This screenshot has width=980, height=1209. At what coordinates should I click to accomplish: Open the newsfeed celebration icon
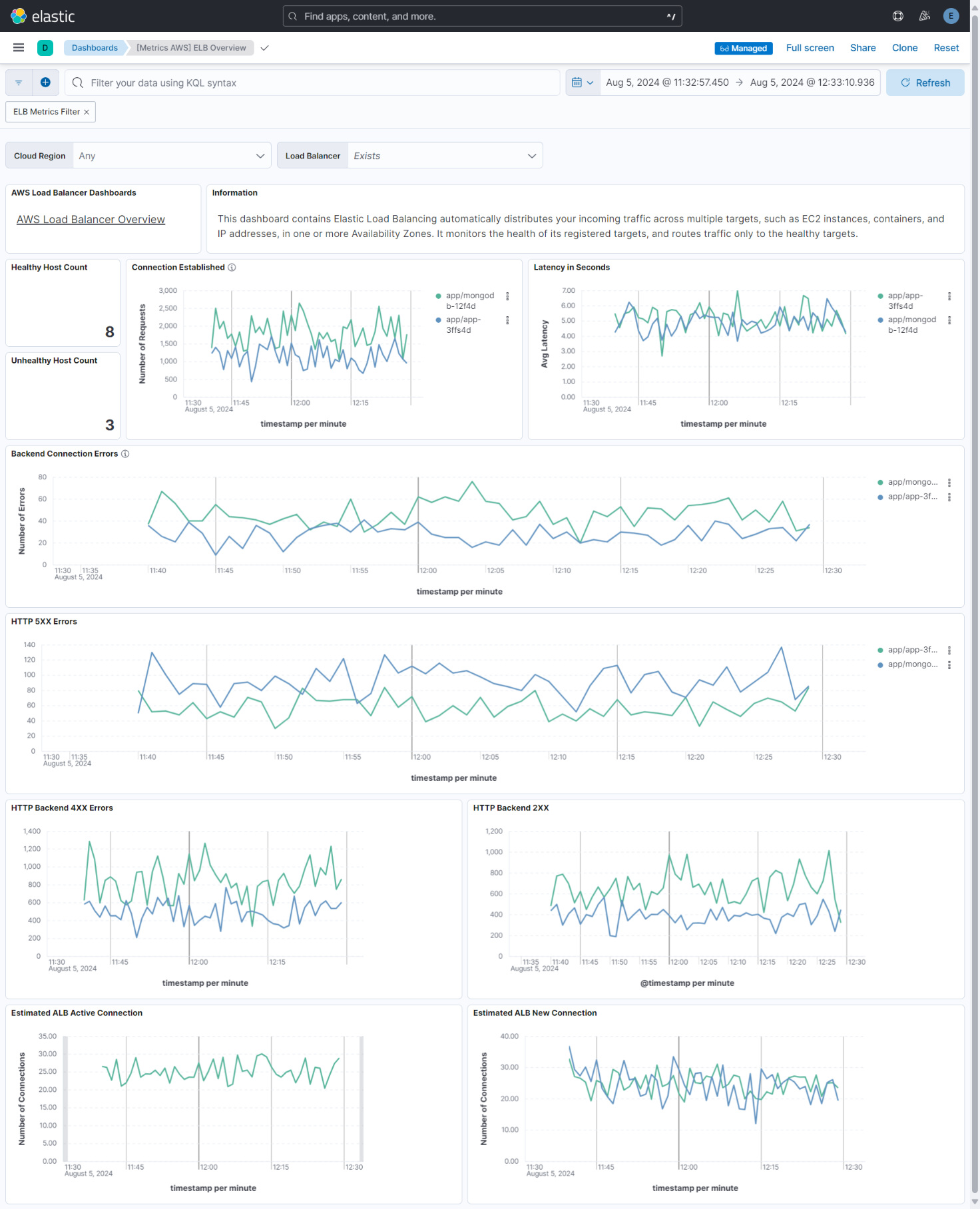click(924, 16)
